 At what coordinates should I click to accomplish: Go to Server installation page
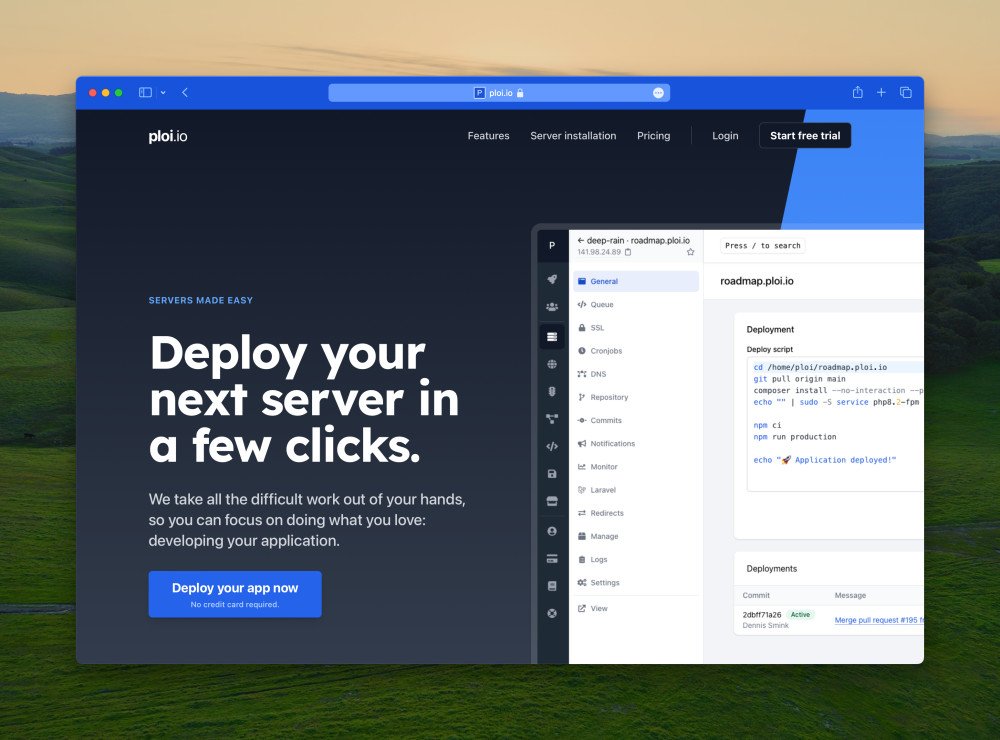(573, 136)
